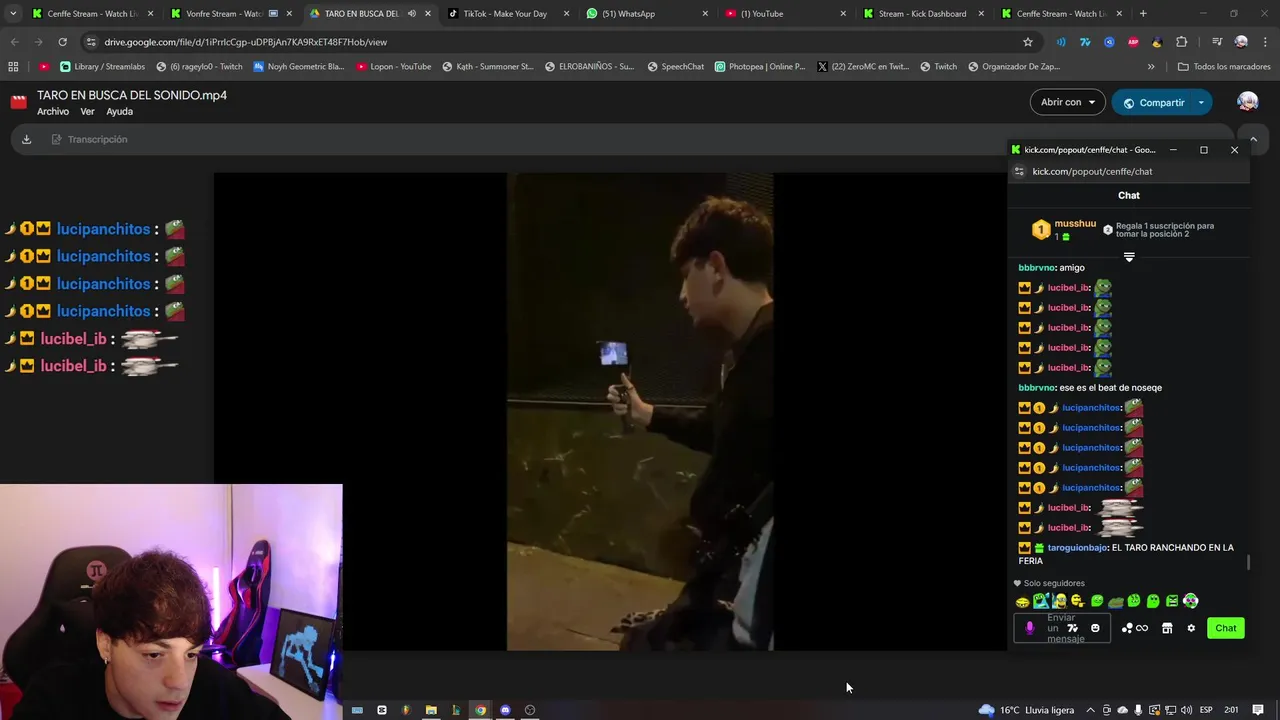Click the Enviar un mensaje field
This screenshot has width=1280, height=720.
click(x=1064, y=628)
